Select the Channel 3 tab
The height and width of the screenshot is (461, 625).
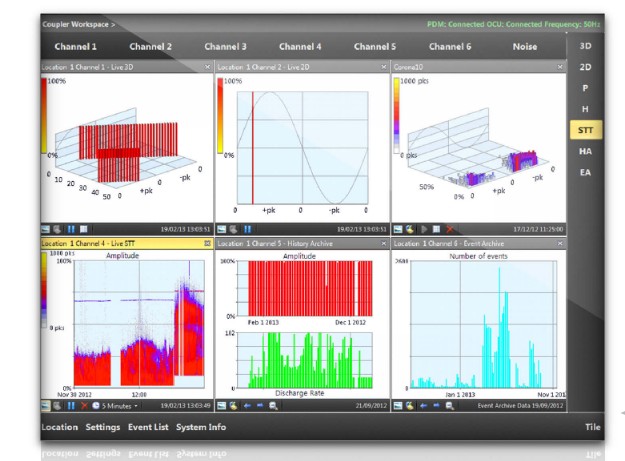(225, 46)
